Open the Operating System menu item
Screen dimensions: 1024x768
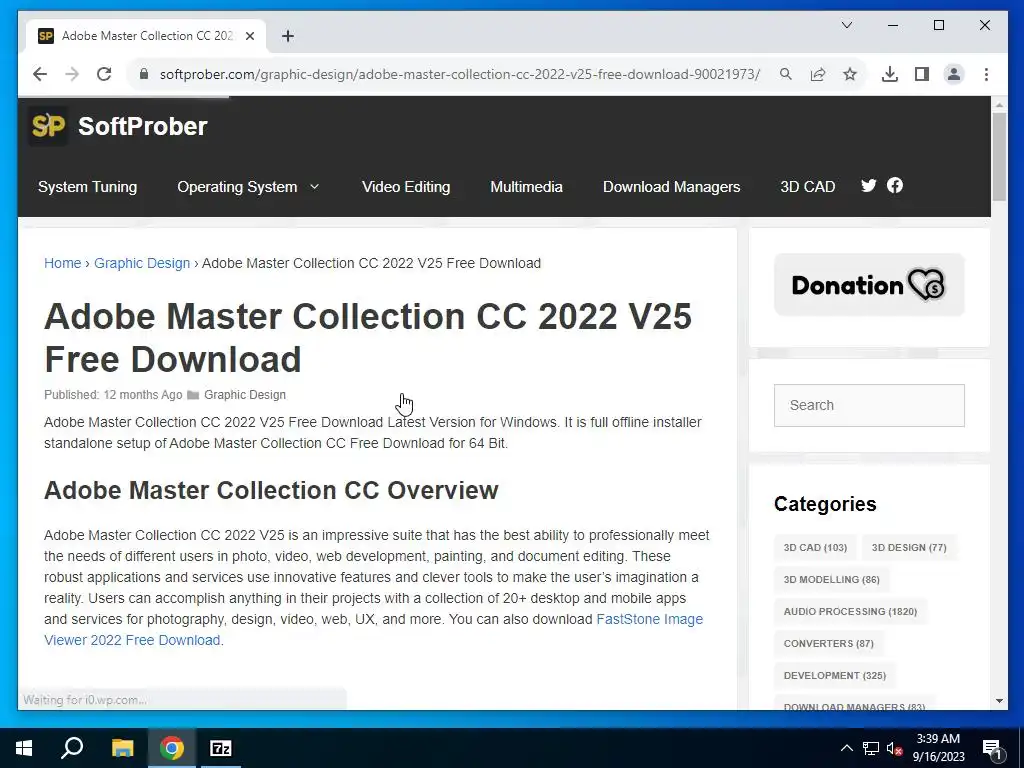click(x=237, y=187)
